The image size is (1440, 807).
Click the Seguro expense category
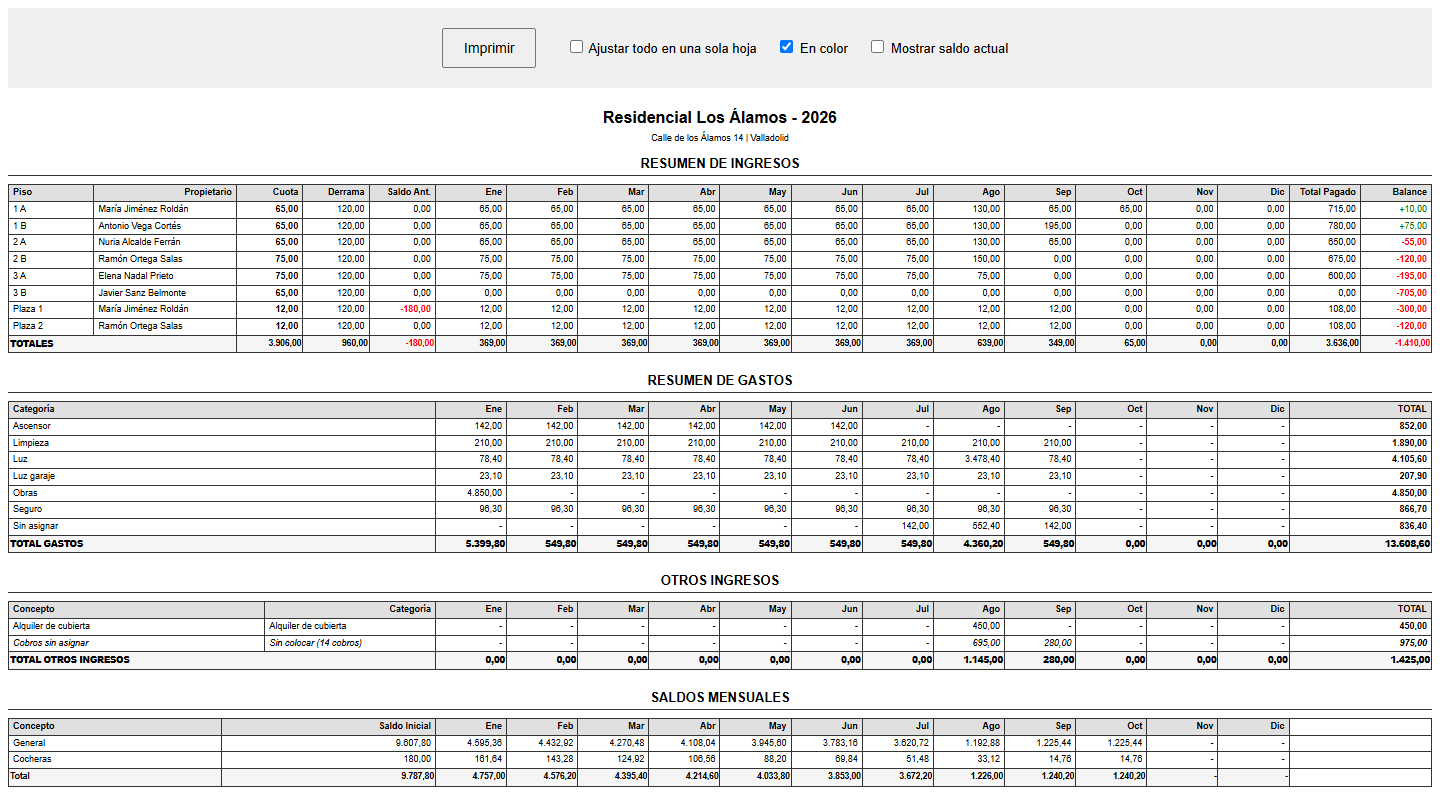pyautogui.click(x=28, y=509)
